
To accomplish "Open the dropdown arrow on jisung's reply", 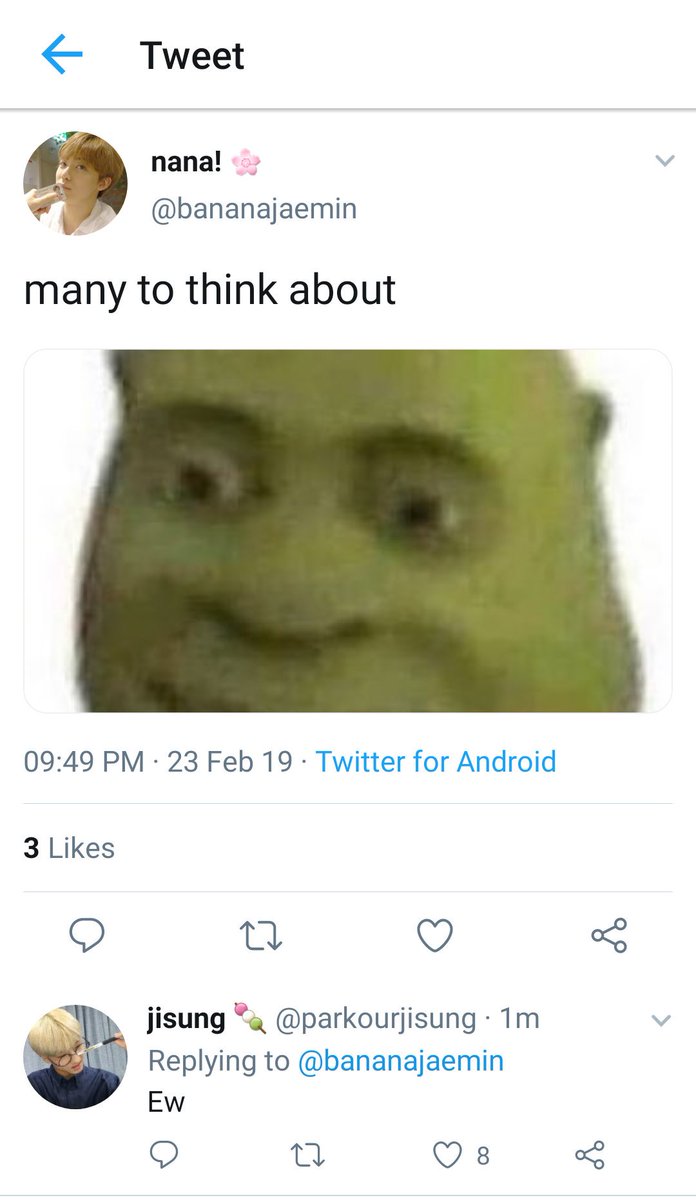I will point(661,1020).
